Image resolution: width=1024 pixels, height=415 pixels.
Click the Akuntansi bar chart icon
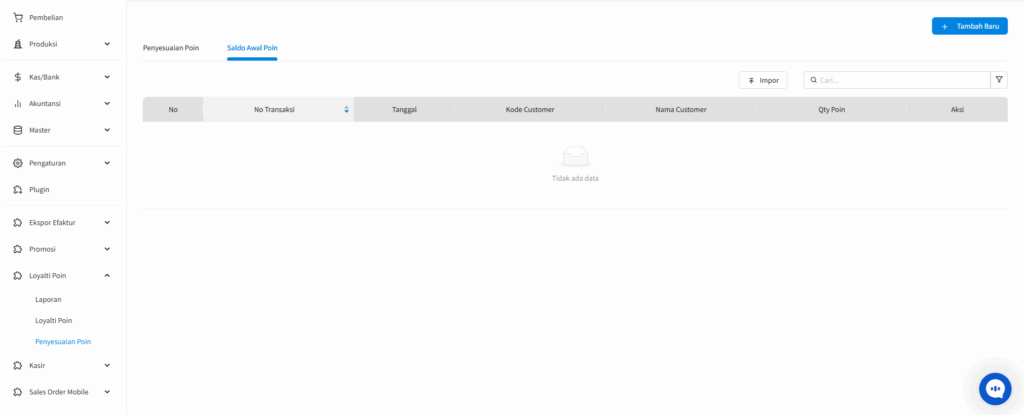pyautogui.click(x=18, y=103)
